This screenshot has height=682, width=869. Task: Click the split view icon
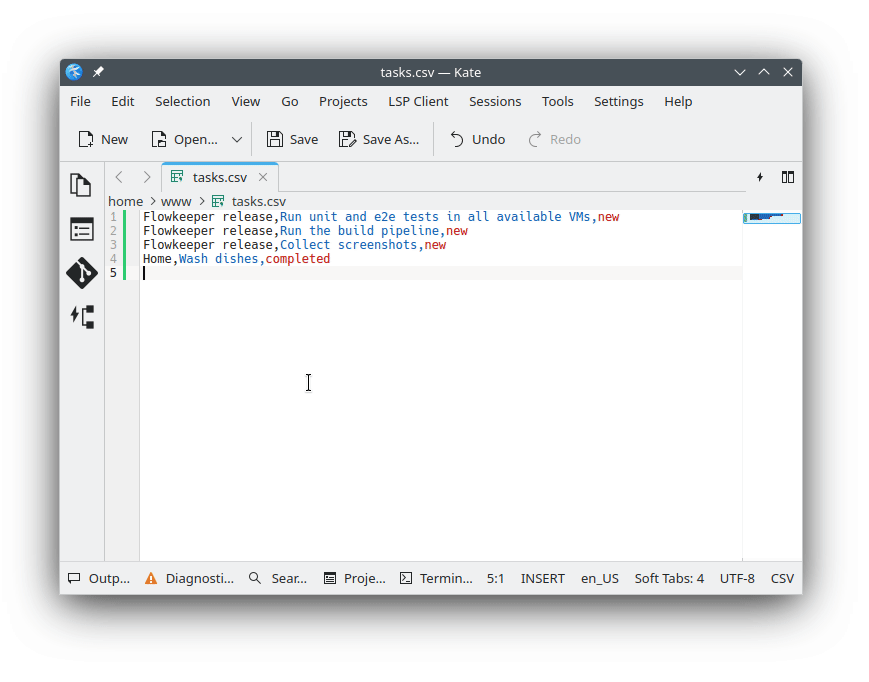click(x=788, y=177)
